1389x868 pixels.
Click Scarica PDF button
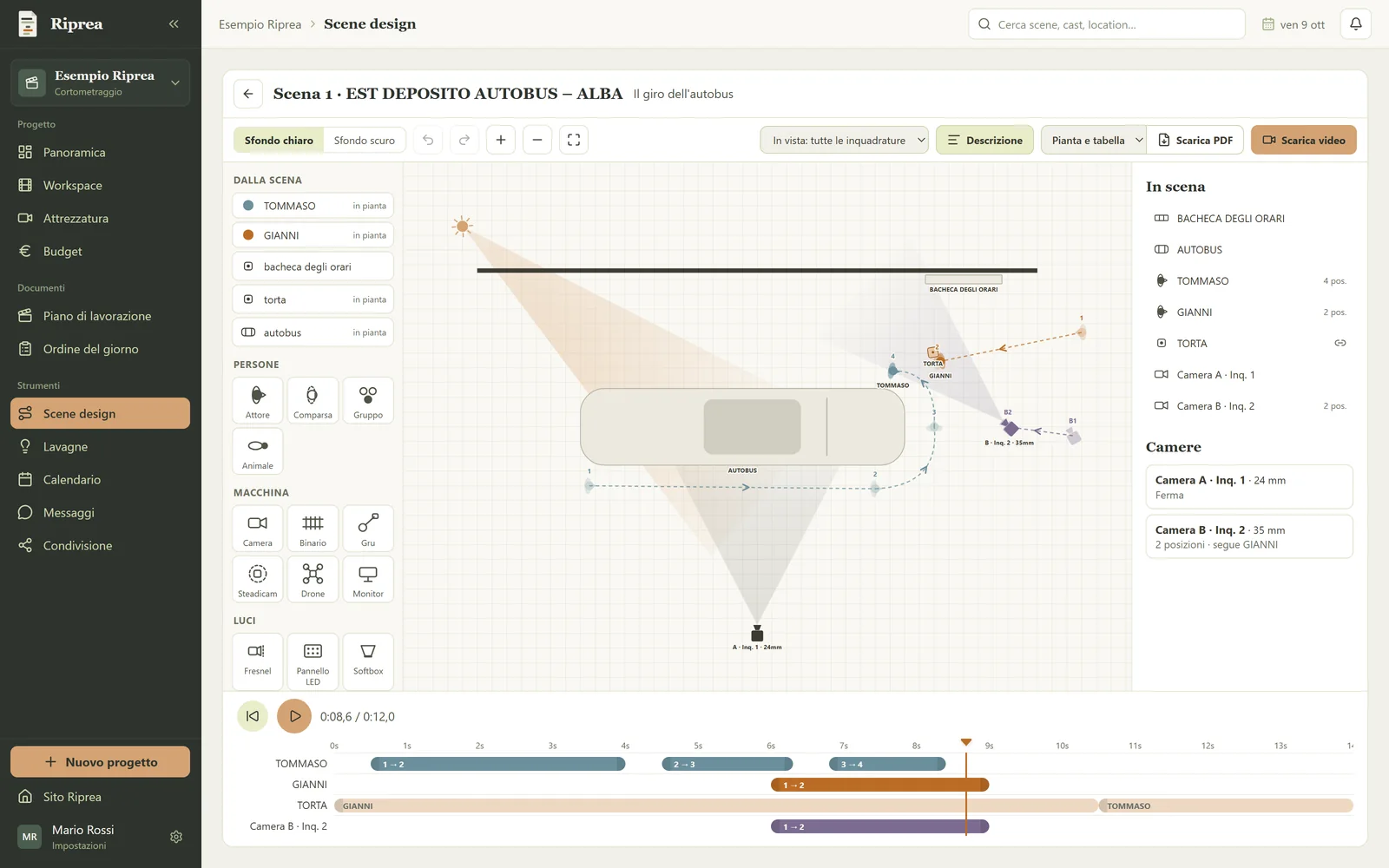1195,140
